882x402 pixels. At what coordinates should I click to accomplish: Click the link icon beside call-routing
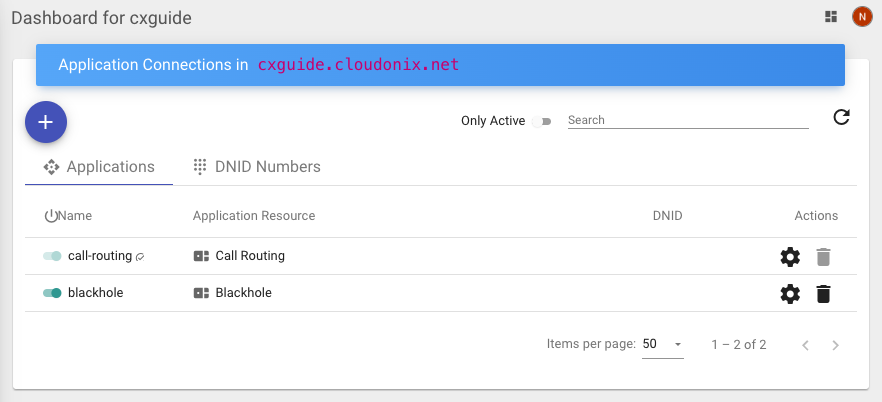click(140, 257)
